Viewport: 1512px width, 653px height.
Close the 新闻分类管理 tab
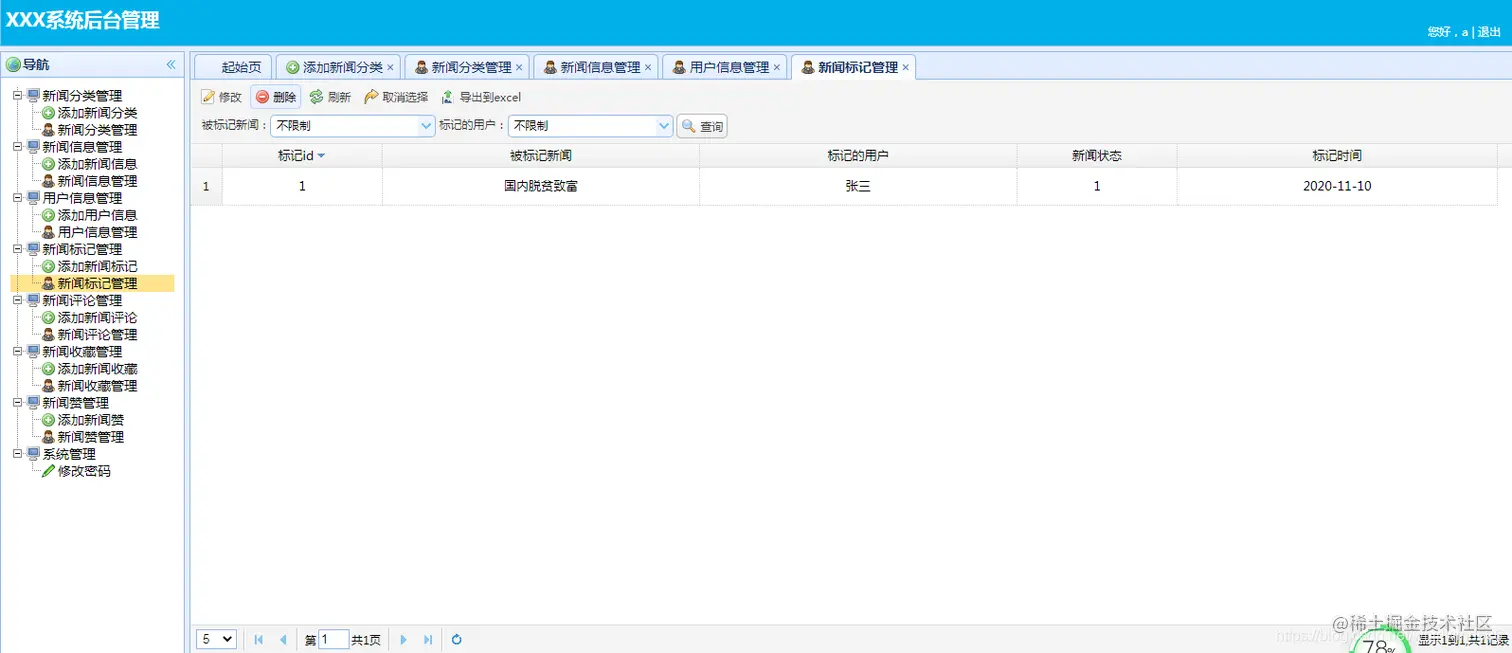[x=519, y=68]
